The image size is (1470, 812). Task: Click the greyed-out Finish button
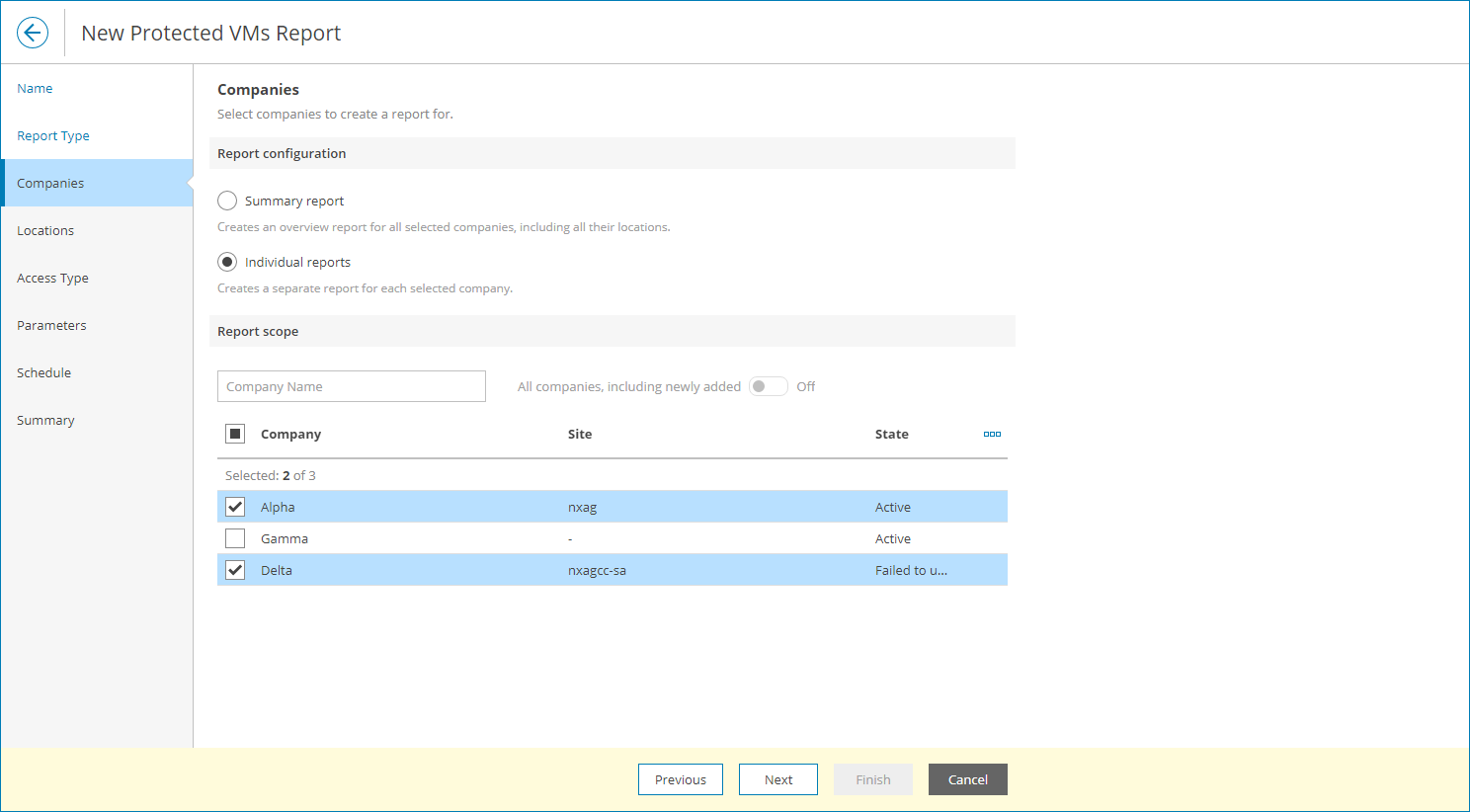tap(873, 779)
